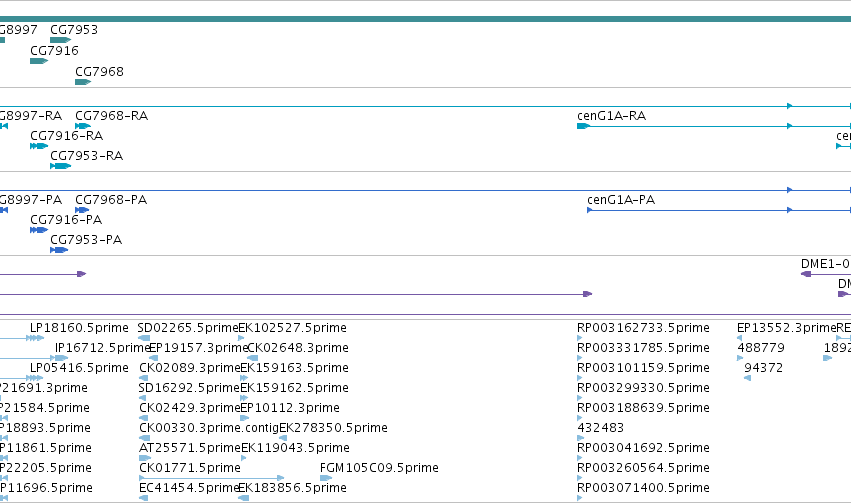Click the cenG1A-PA label
851x503 pixels.
click(621, 200)
